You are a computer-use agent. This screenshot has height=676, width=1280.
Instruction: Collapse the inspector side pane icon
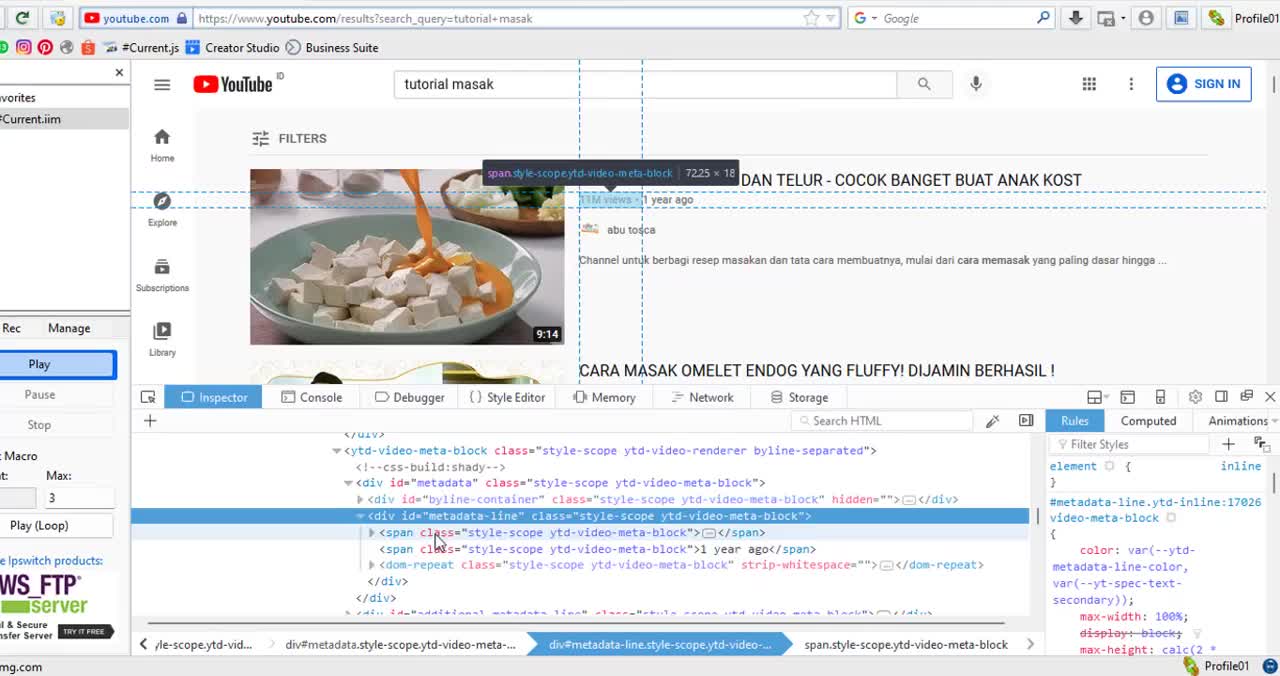1026,421
